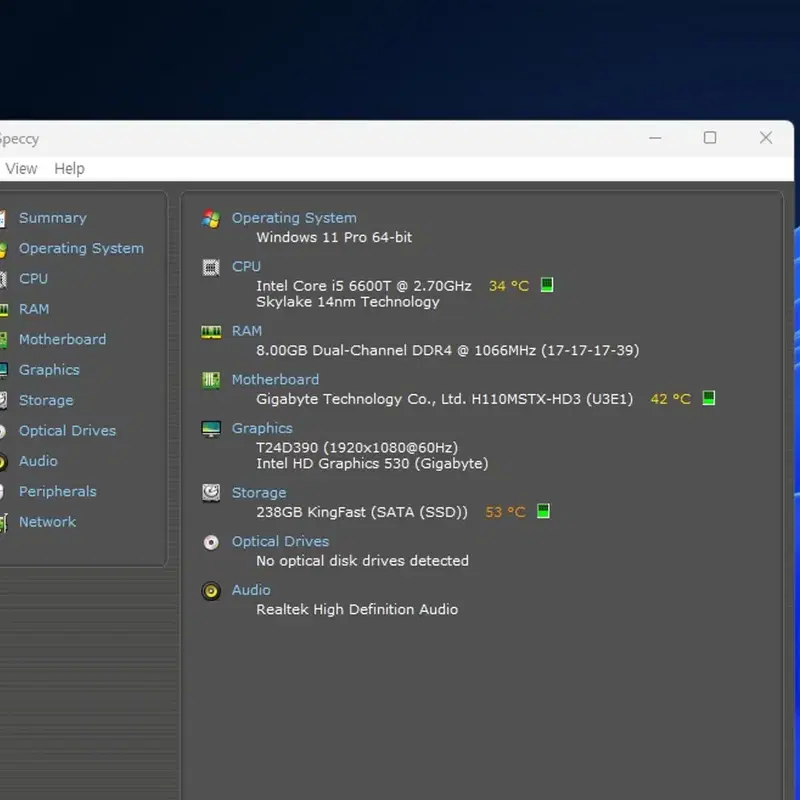Click the Audio speaker icon in main panel
Image resolution: width=800 pixels, height=800 pixels.
point(211,591)
